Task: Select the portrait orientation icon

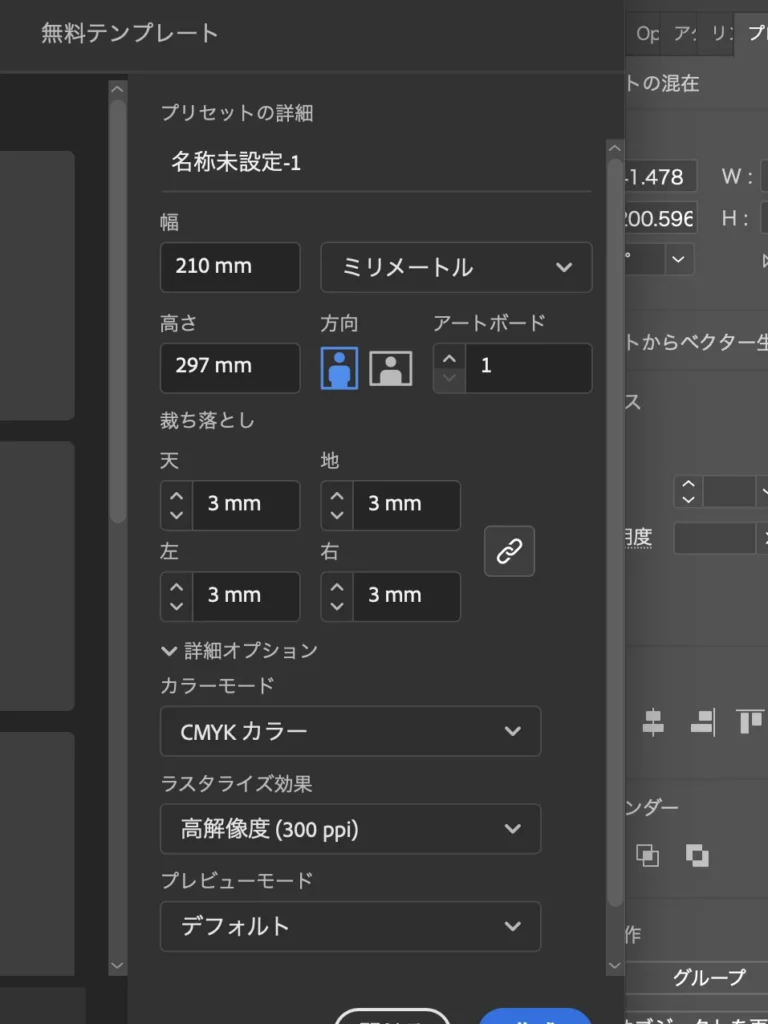Action: 339,368
